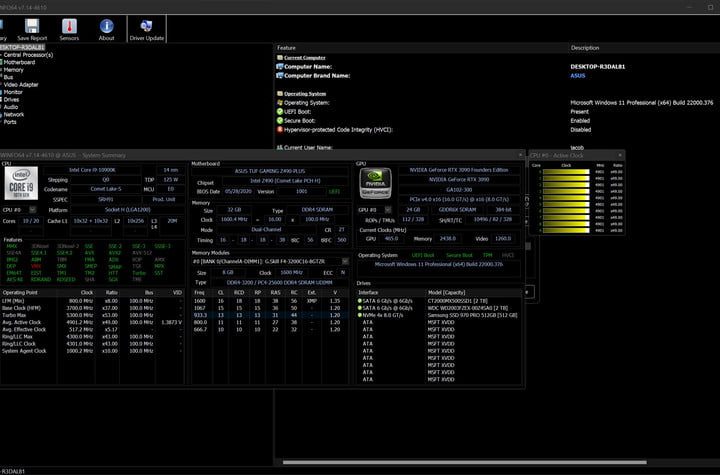This screenshot has height=475, width=720.
Task: Click the horizontal scrollbar in the details pane
Action: pos(465,462)
